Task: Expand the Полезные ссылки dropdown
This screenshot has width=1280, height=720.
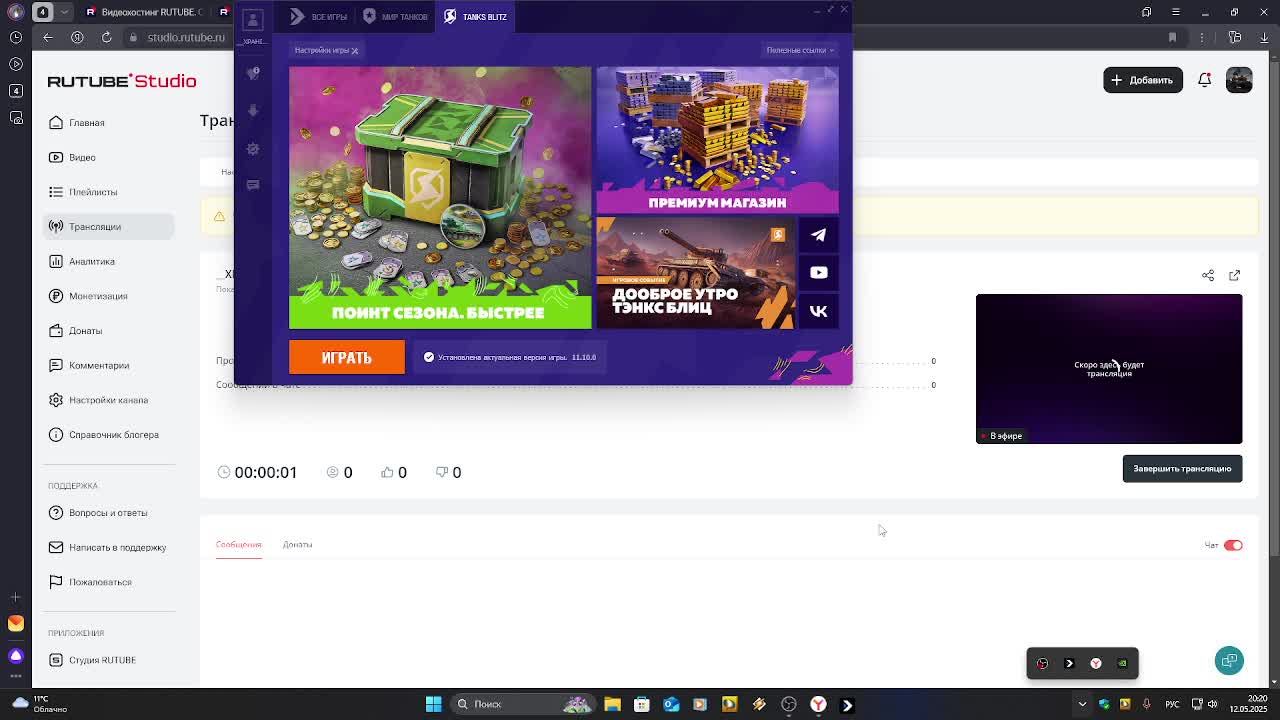Action: coord(800,50)
